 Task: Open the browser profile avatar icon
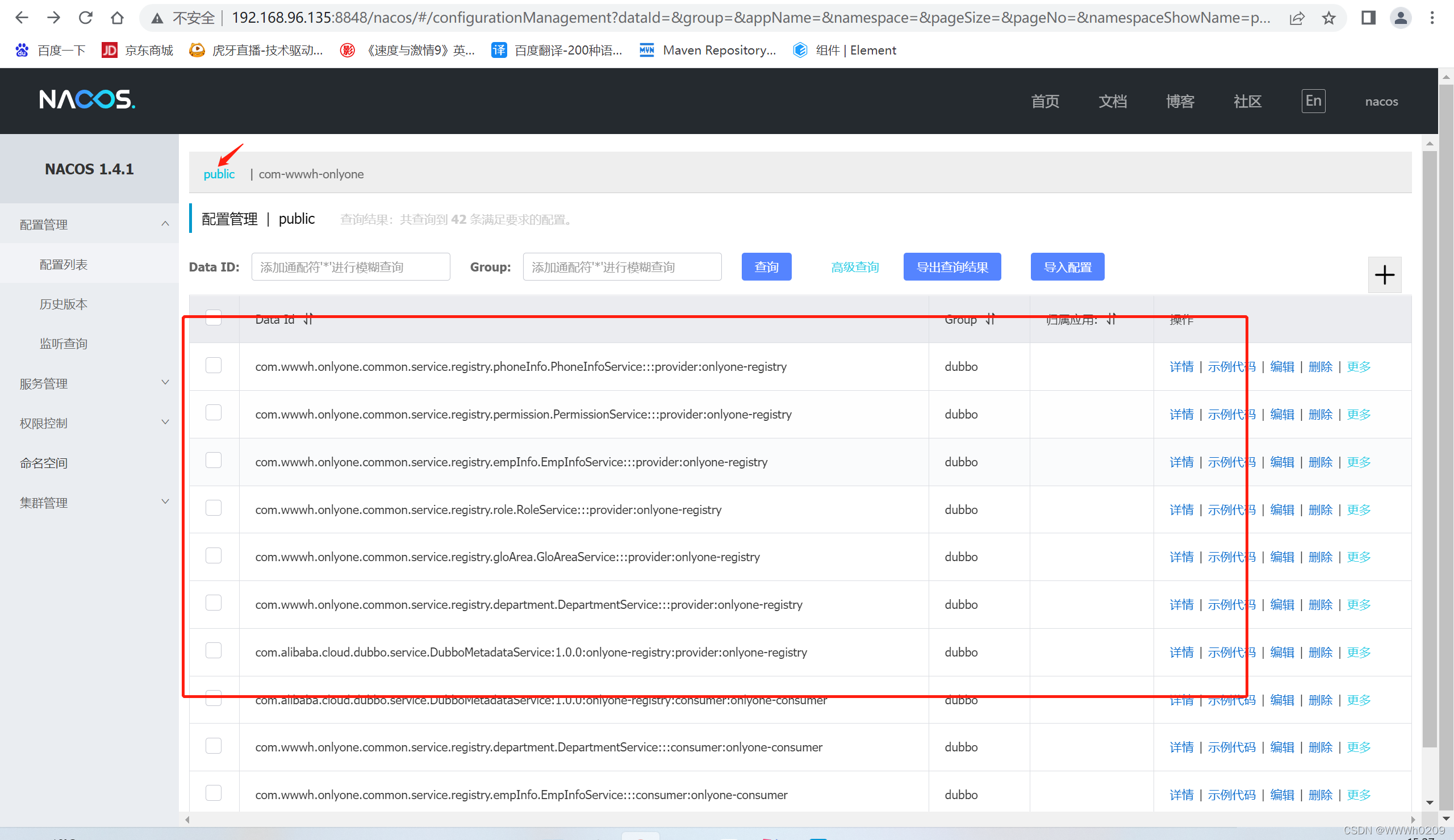(x=1401, y=18)
